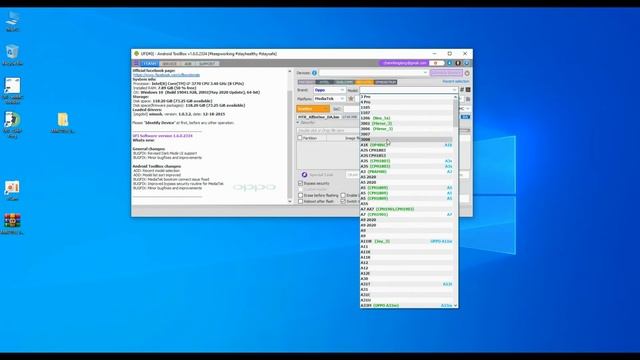Select the first gray mode tab
Screen dimensions: 640x360
click(306, 82)
